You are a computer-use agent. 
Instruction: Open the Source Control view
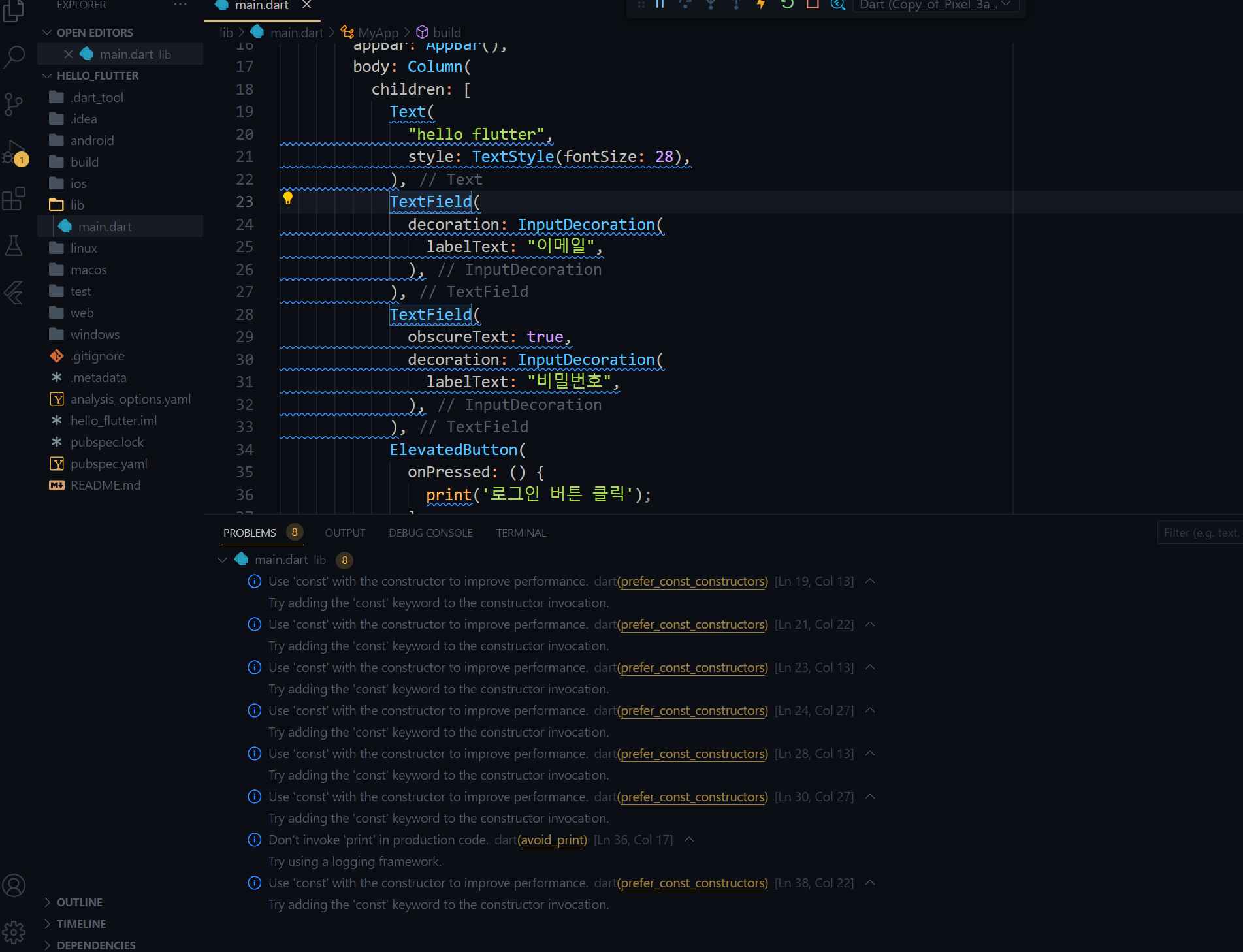[14, 104]
